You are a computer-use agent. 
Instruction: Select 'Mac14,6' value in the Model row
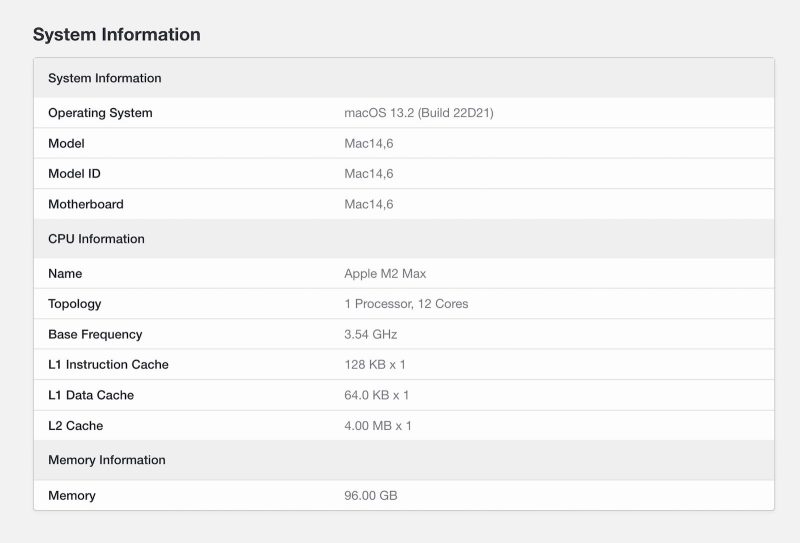[369, 143]
